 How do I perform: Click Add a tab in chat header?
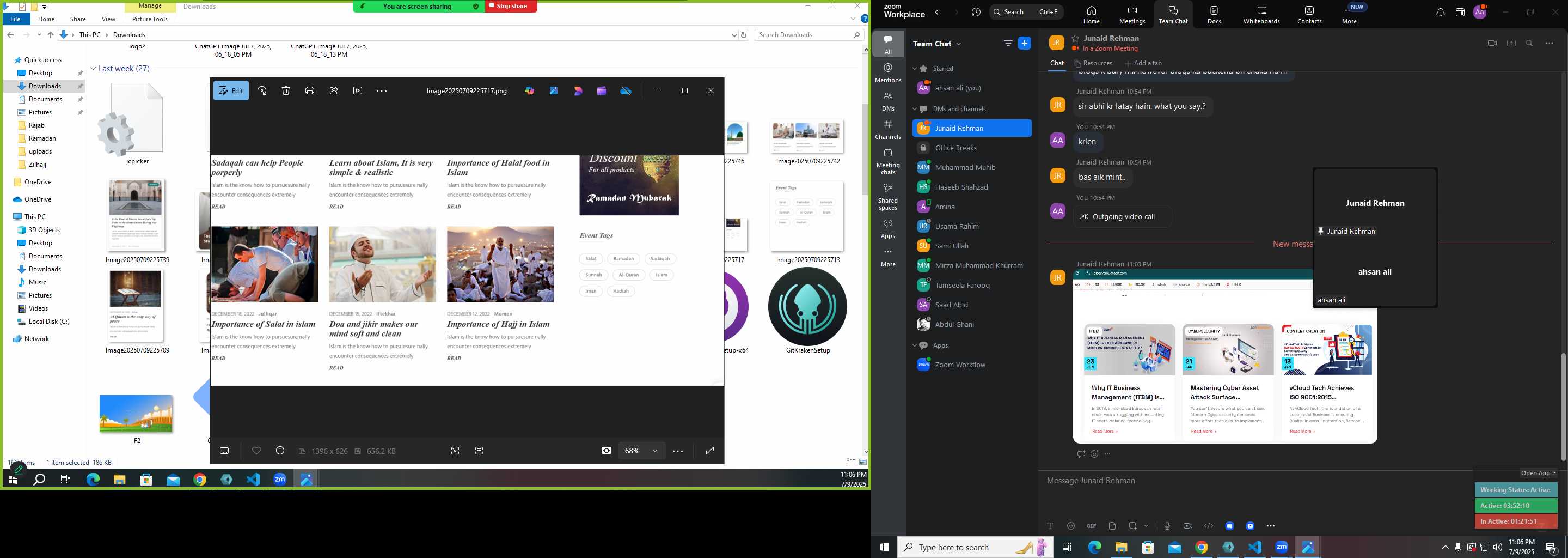point(1143,63)
